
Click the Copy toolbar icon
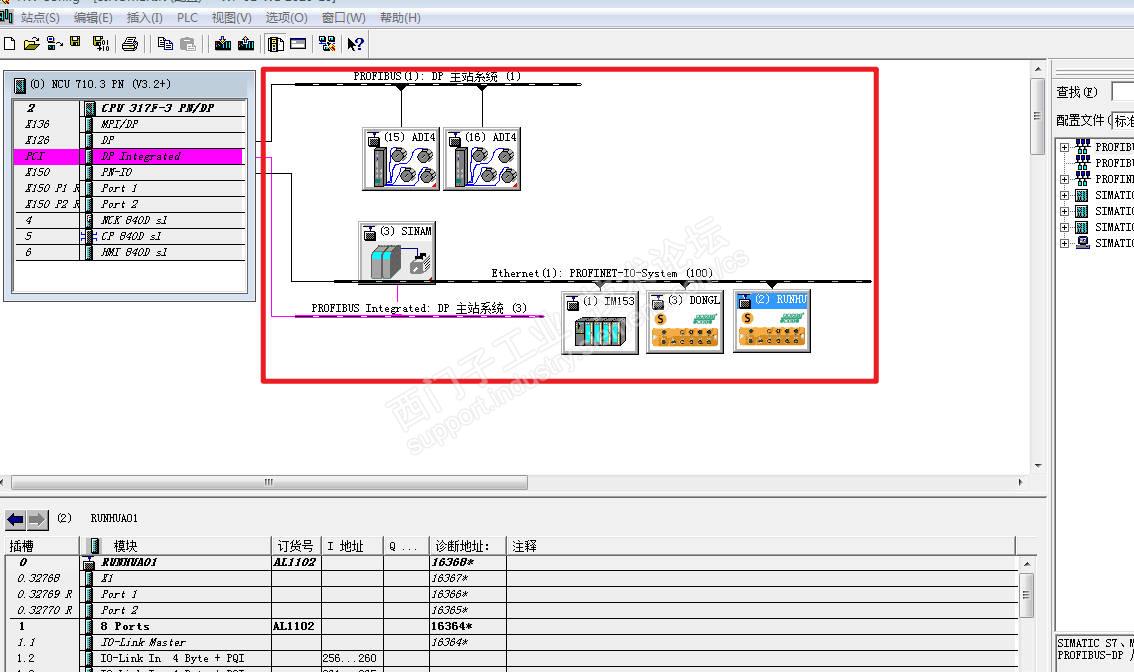pos(165,43)
